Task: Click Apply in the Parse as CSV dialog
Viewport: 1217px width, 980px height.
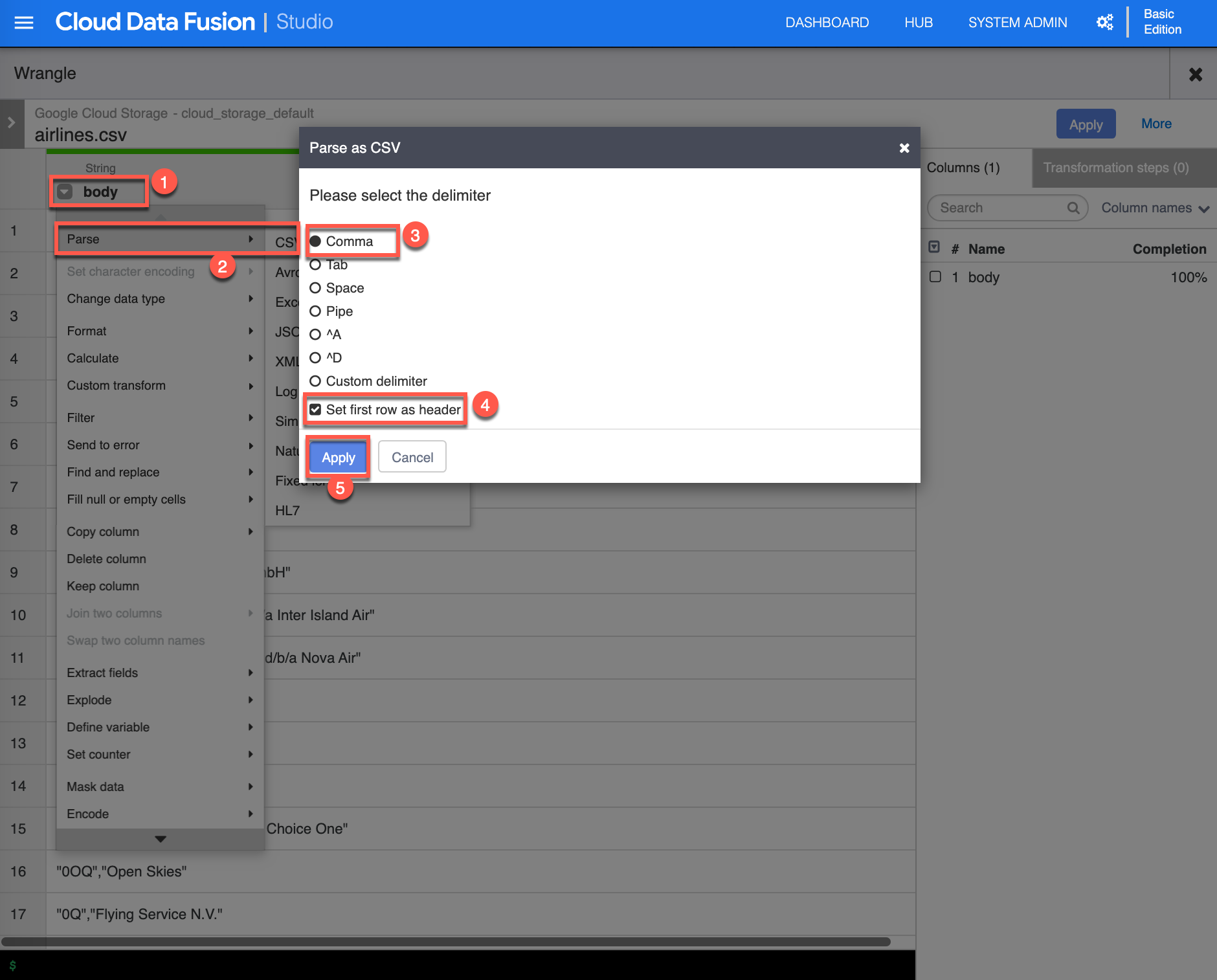Action: click(338, 458)
